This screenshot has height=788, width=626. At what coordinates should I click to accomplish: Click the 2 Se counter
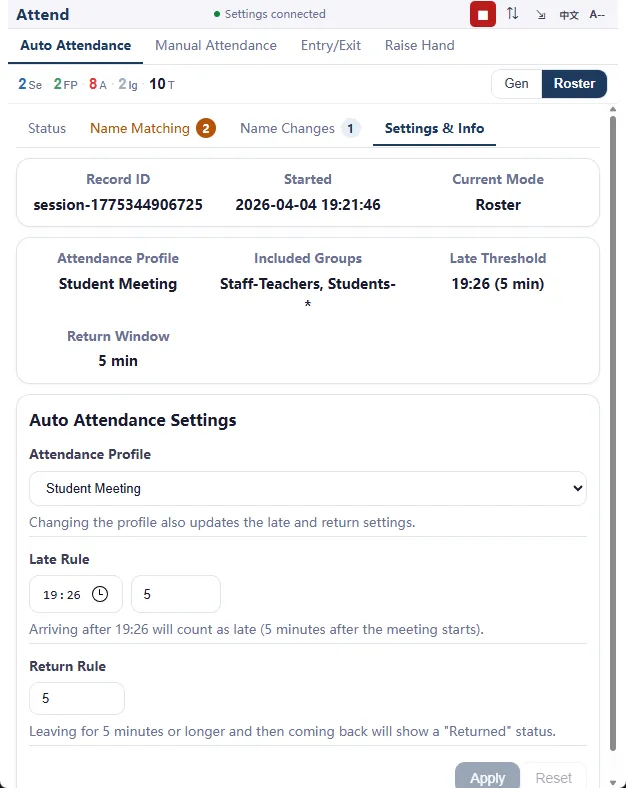coord(30,84)
